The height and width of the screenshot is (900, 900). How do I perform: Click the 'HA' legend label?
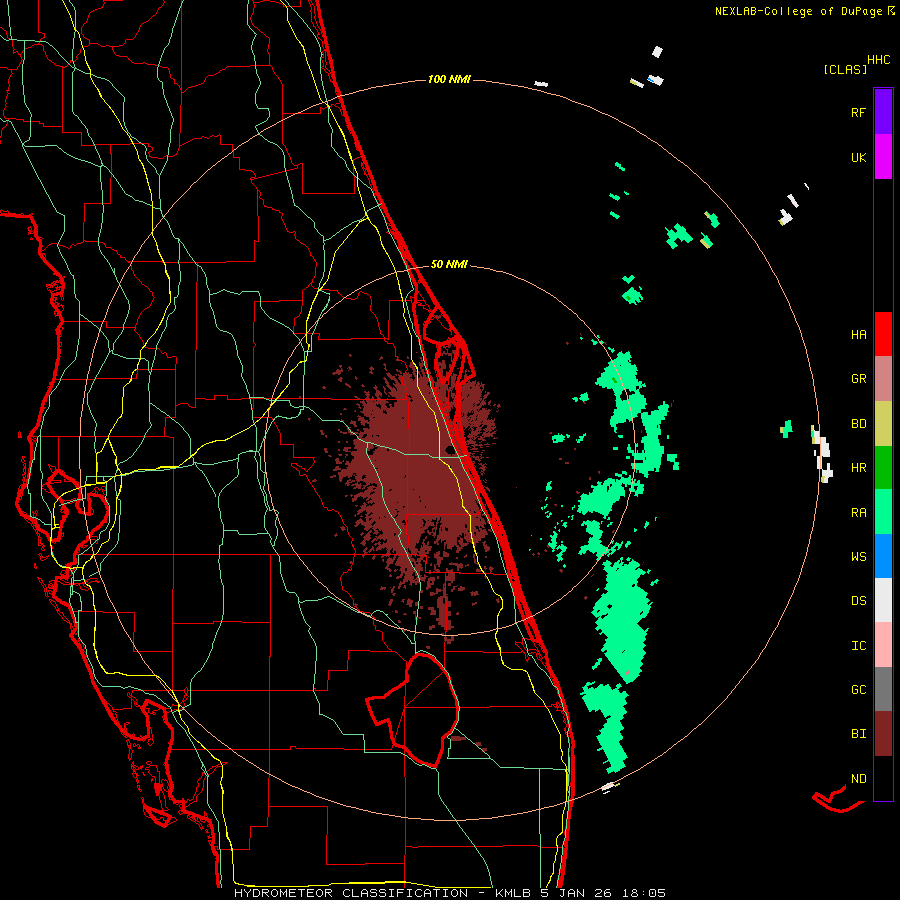point(858,334)
